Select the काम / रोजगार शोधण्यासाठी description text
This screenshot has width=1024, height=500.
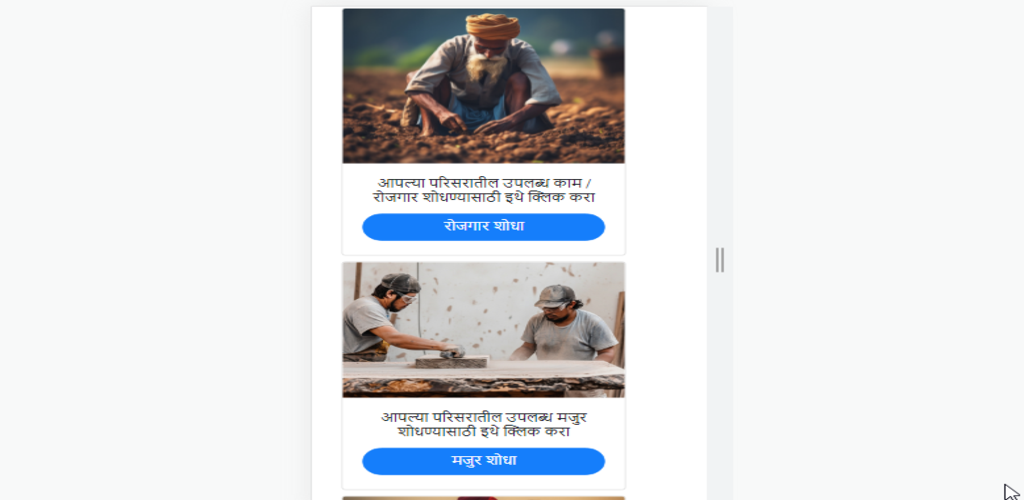tap(483, 190)
